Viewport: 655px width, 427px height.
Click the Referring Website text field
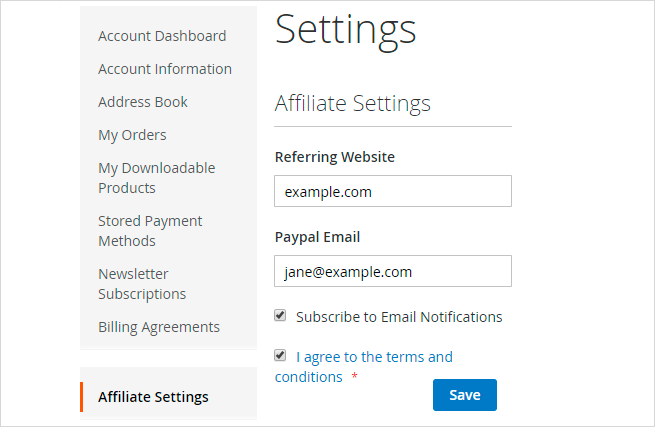coord(392,191)
